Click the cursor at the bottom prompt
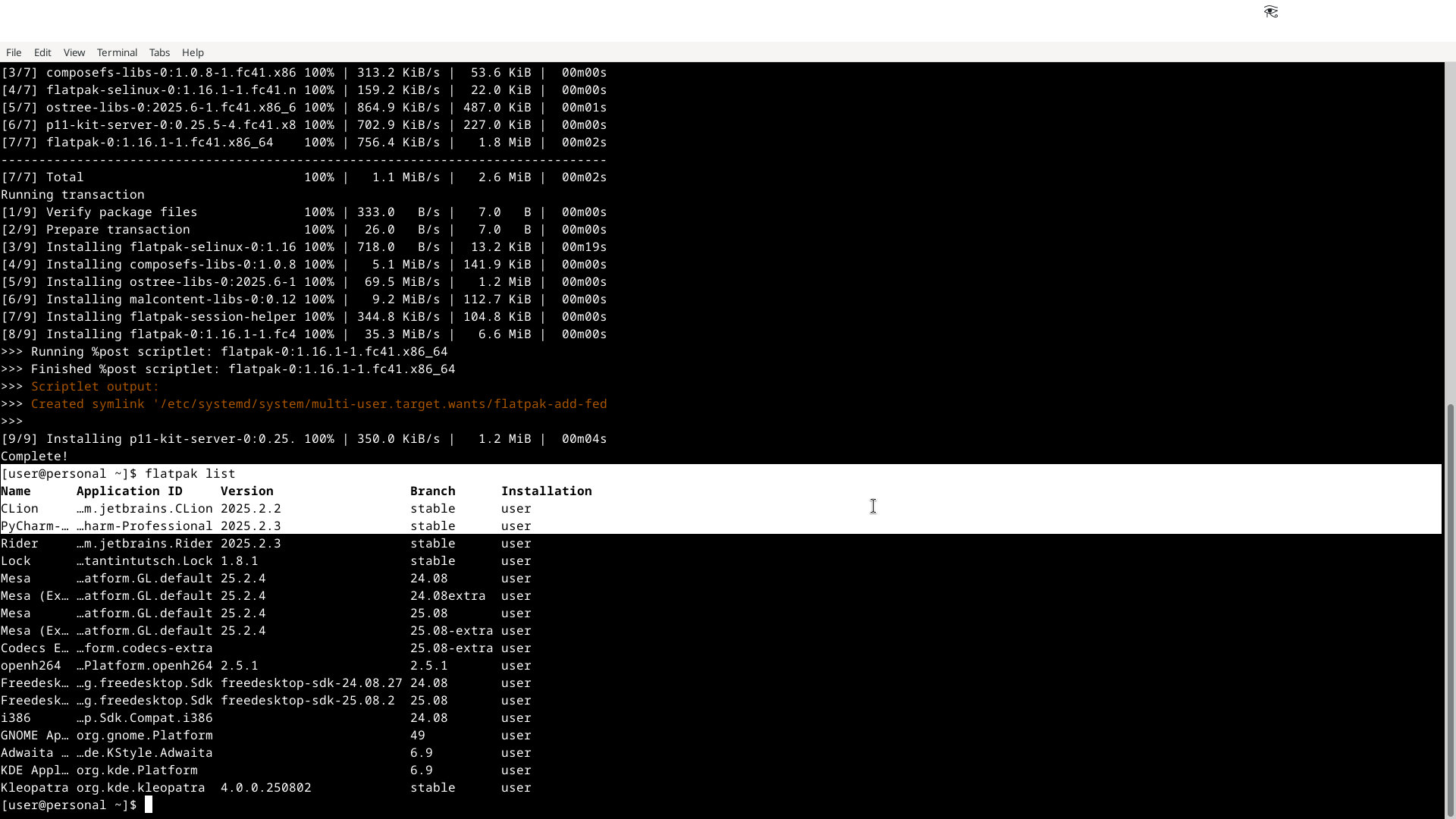 (x=149, y=805)
